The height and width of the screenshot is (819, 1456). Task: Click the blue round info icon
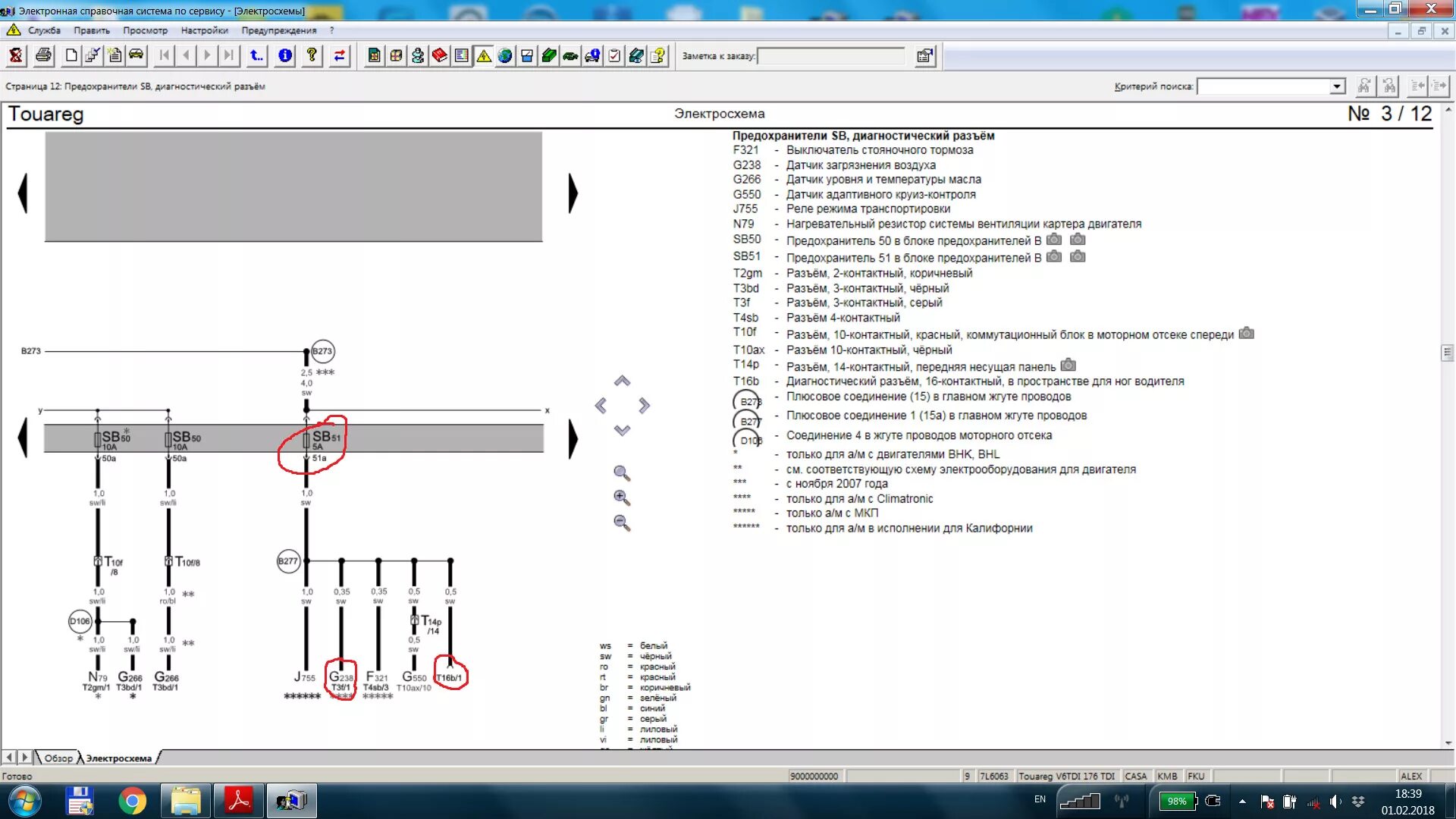coord(285,55)
